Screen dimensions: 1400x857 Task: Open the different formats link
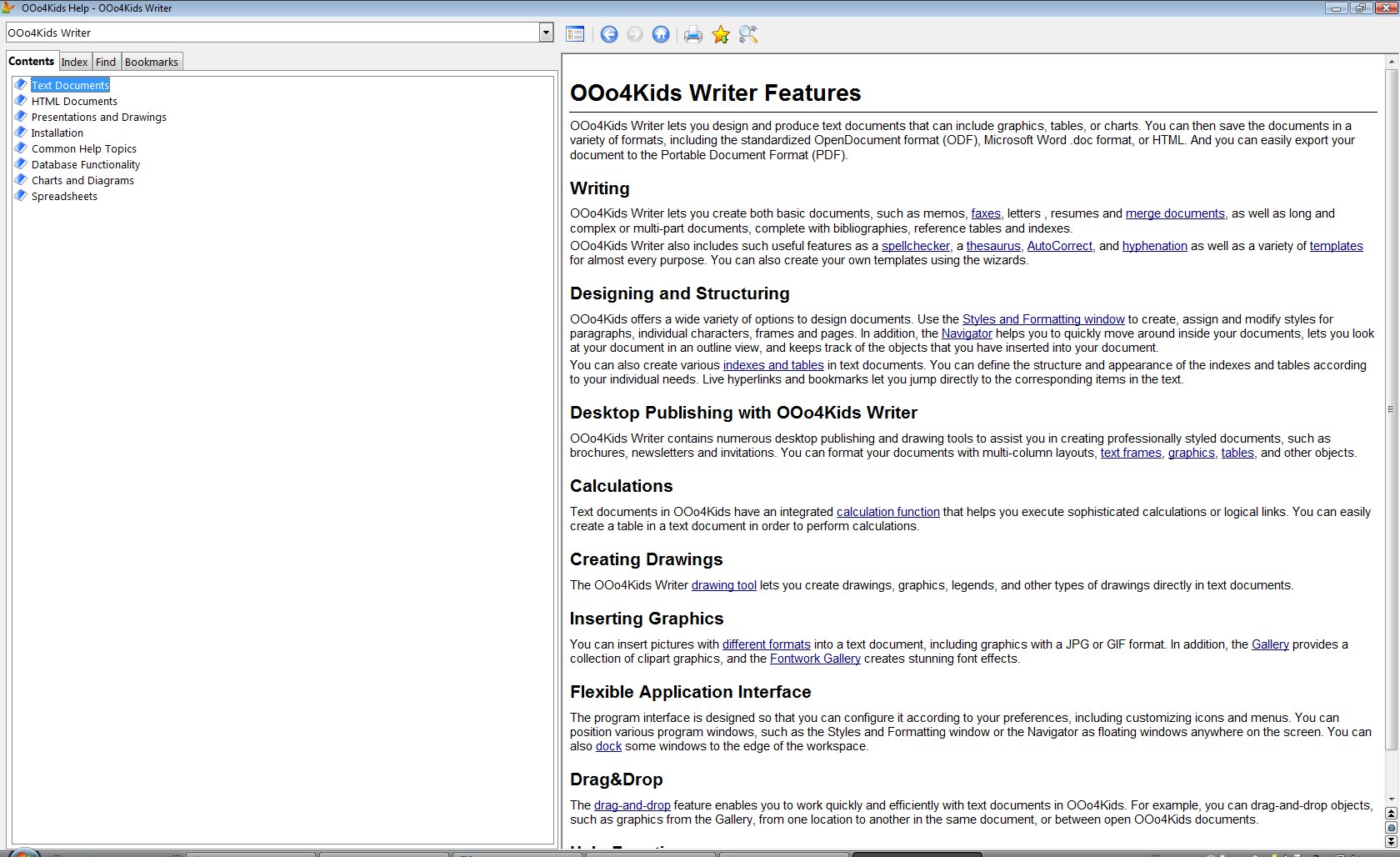pyautogui.click(x=767, y=644)
